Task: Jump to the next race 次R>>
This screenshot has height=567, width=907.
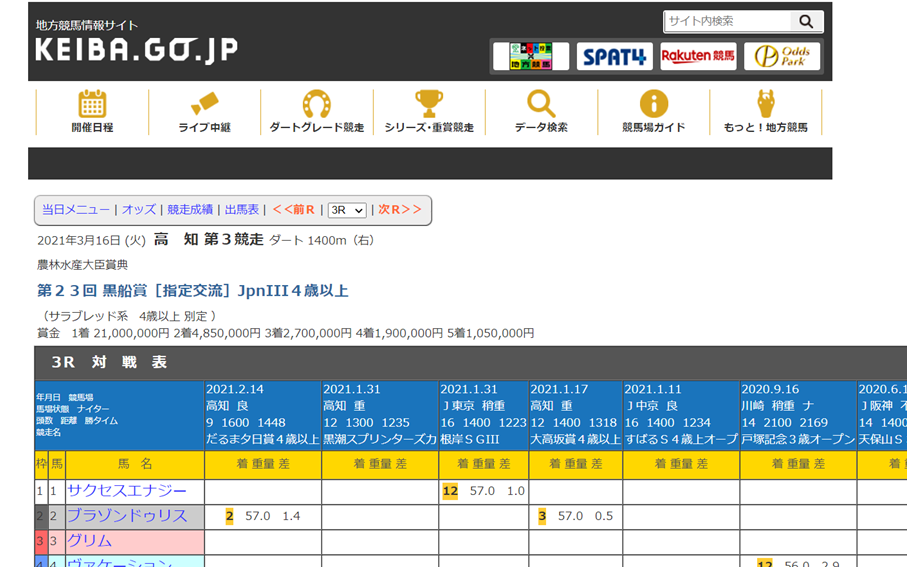Action: (x=400, y=210)
